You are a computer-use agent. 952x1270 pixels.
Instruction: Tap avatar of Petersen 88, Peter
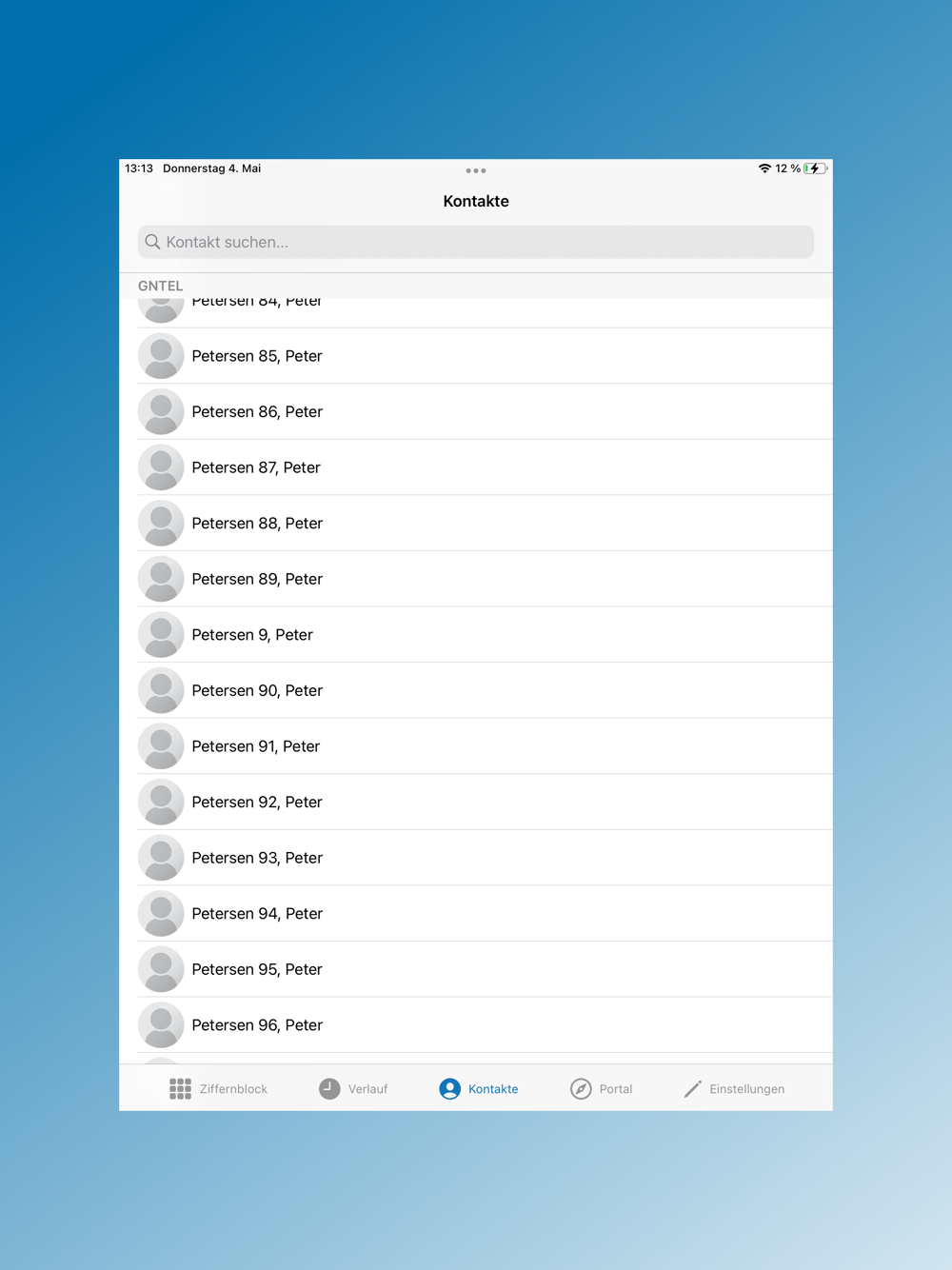[x=161, y=524]
